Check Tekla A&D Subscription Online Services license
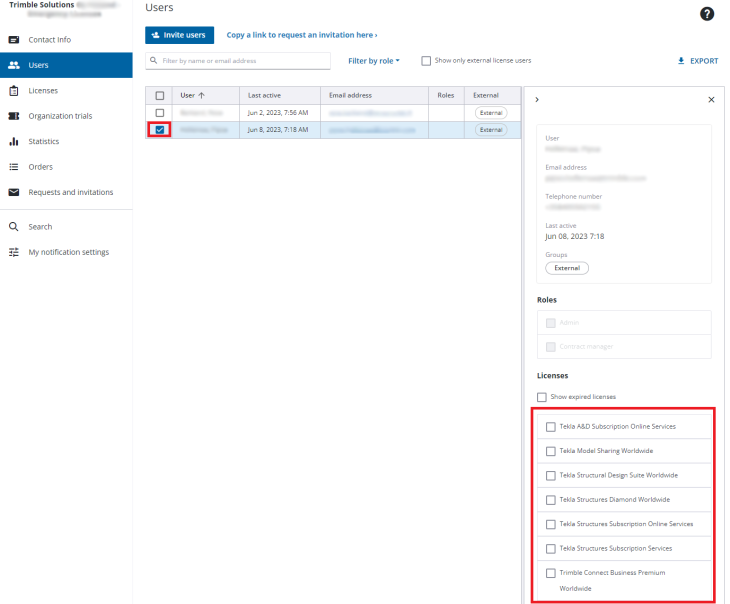The height and width of the screenshot is (604, 730). 551,427
